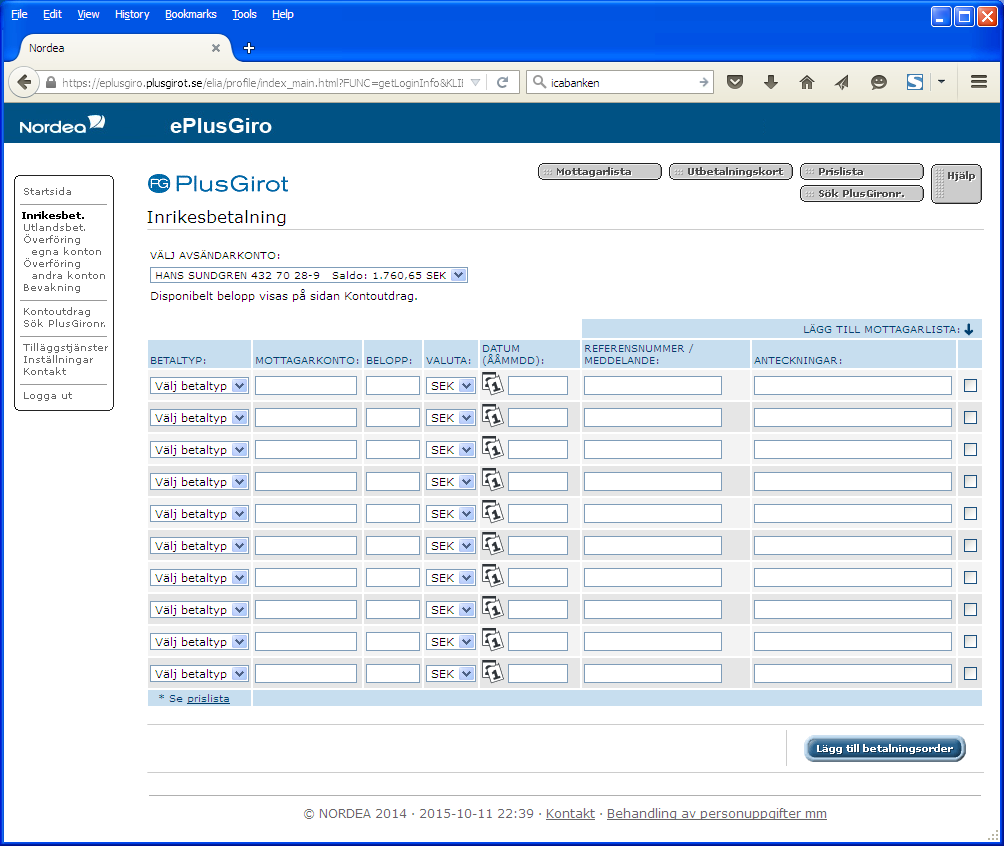Viewport: 1004px width, 846px height.
Task: Open Kontoutdrag in the sidebar
Action: click(57, 311)
